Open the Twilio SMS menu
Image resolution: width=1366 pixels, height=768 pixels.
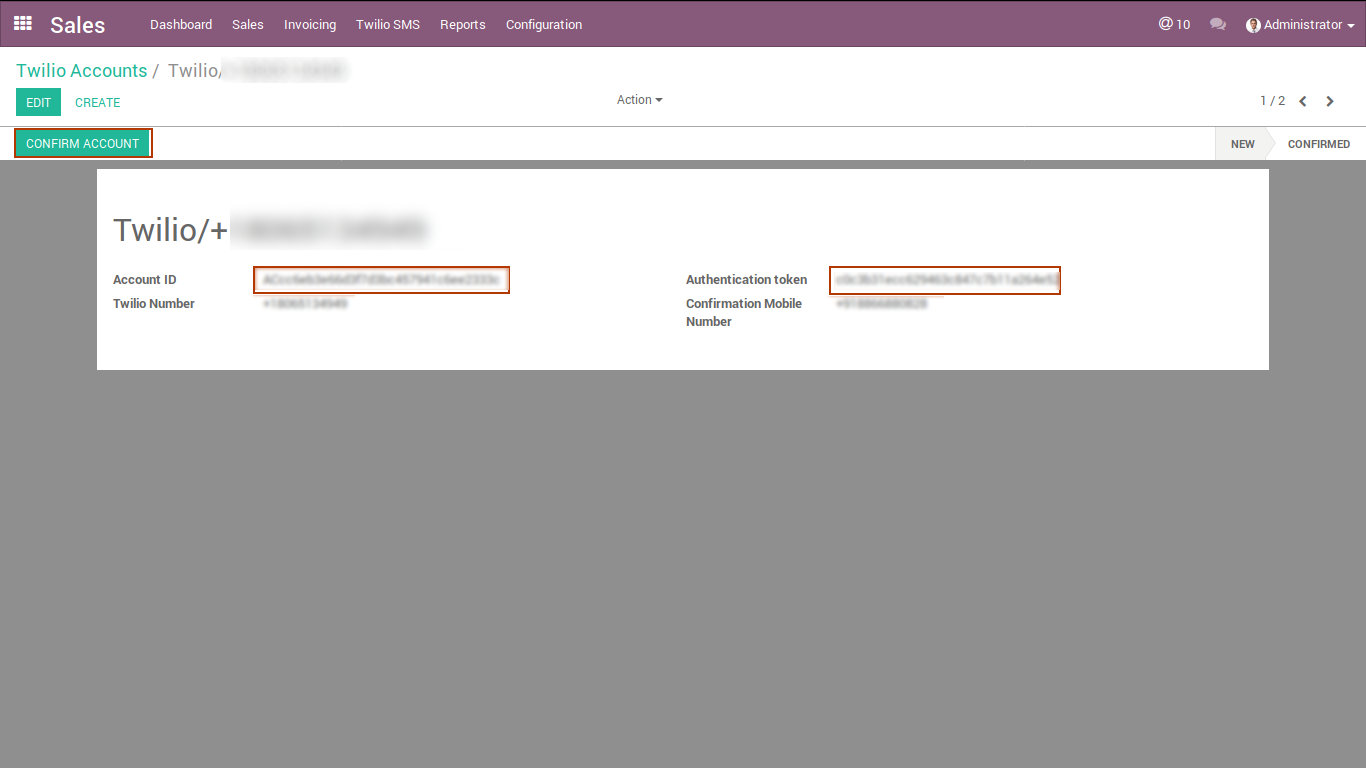tap(388, 24)
